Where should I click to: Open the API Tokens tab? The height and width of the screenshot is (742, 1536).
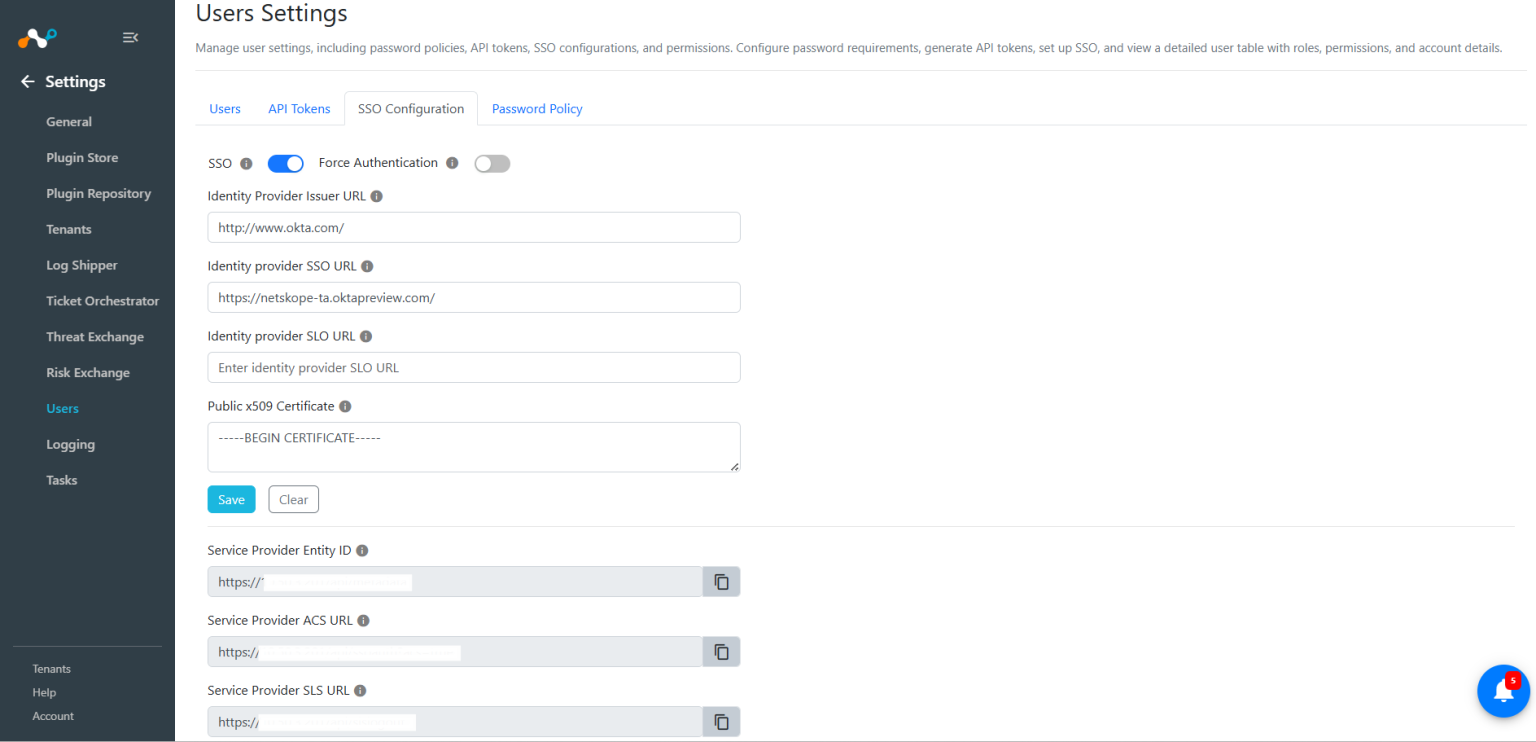299,108
